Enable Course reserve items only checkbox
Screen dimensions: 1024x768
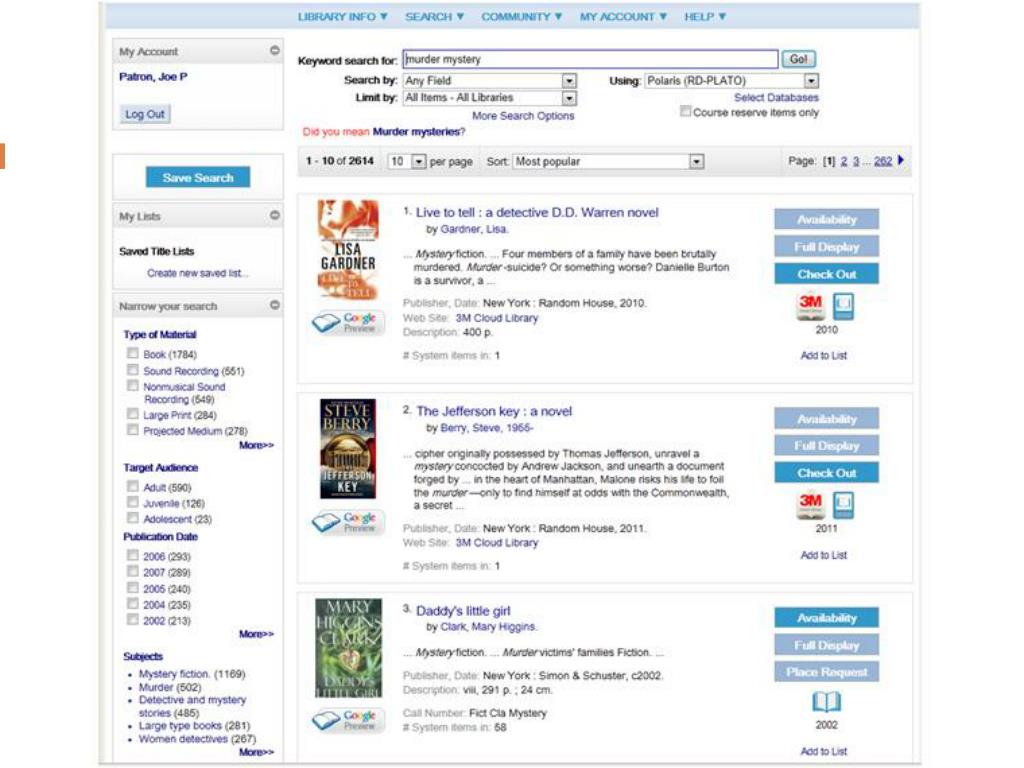coord(685,112)
